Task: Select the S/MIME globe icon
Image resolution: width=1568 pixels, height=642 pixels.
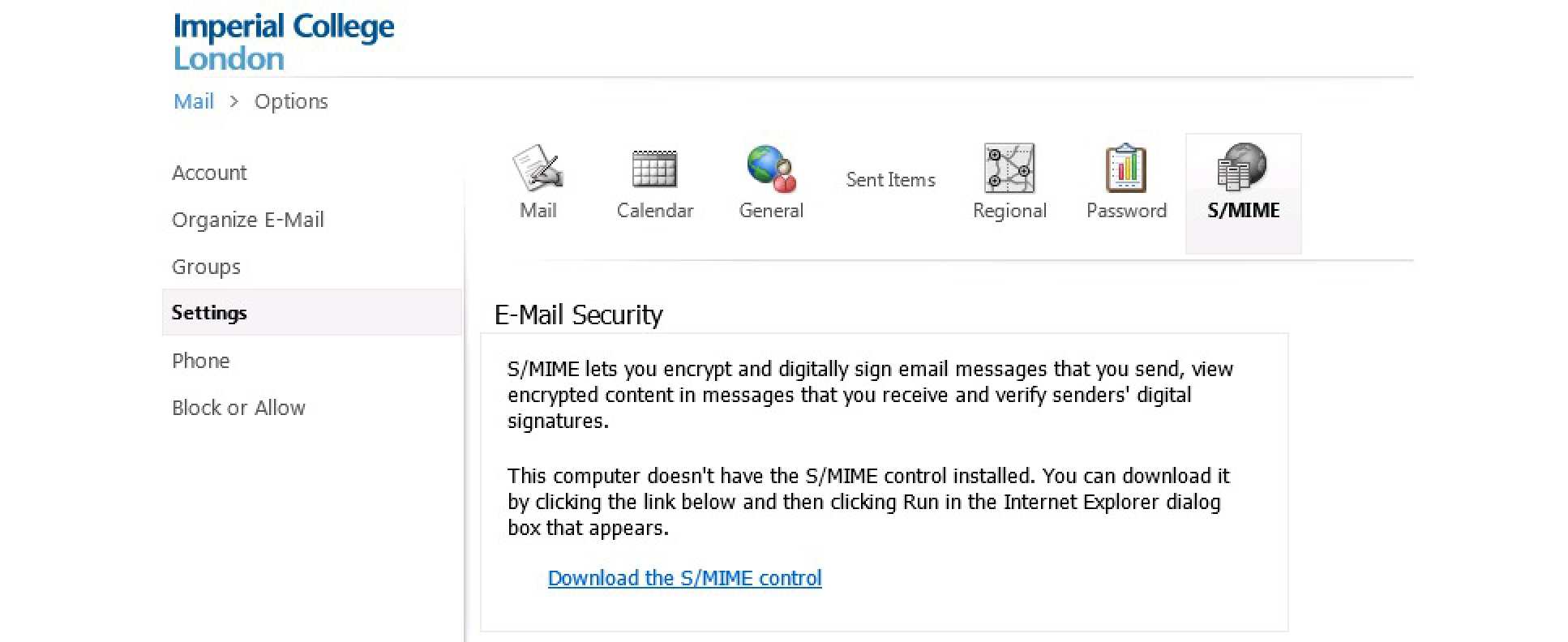Action: point(1242,166)
